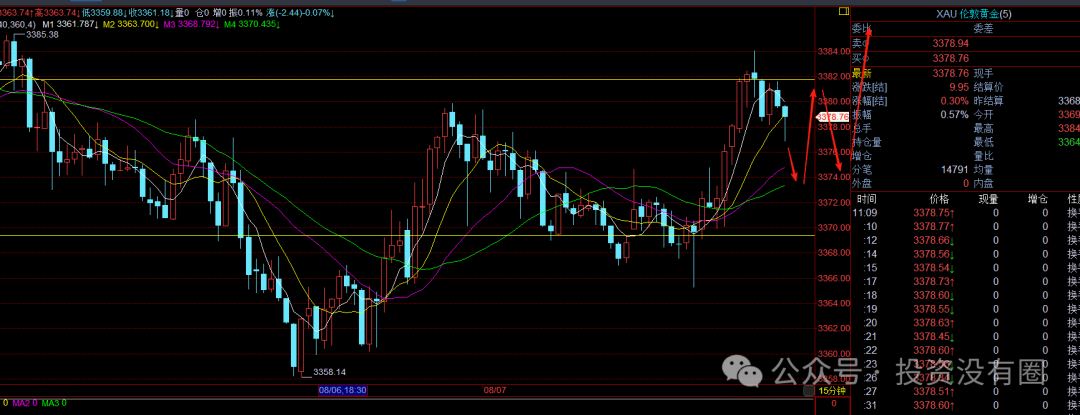Click the 低3359.88 value in header
The height and width of the screenshot is (415, 1080).
click(106, 13)
